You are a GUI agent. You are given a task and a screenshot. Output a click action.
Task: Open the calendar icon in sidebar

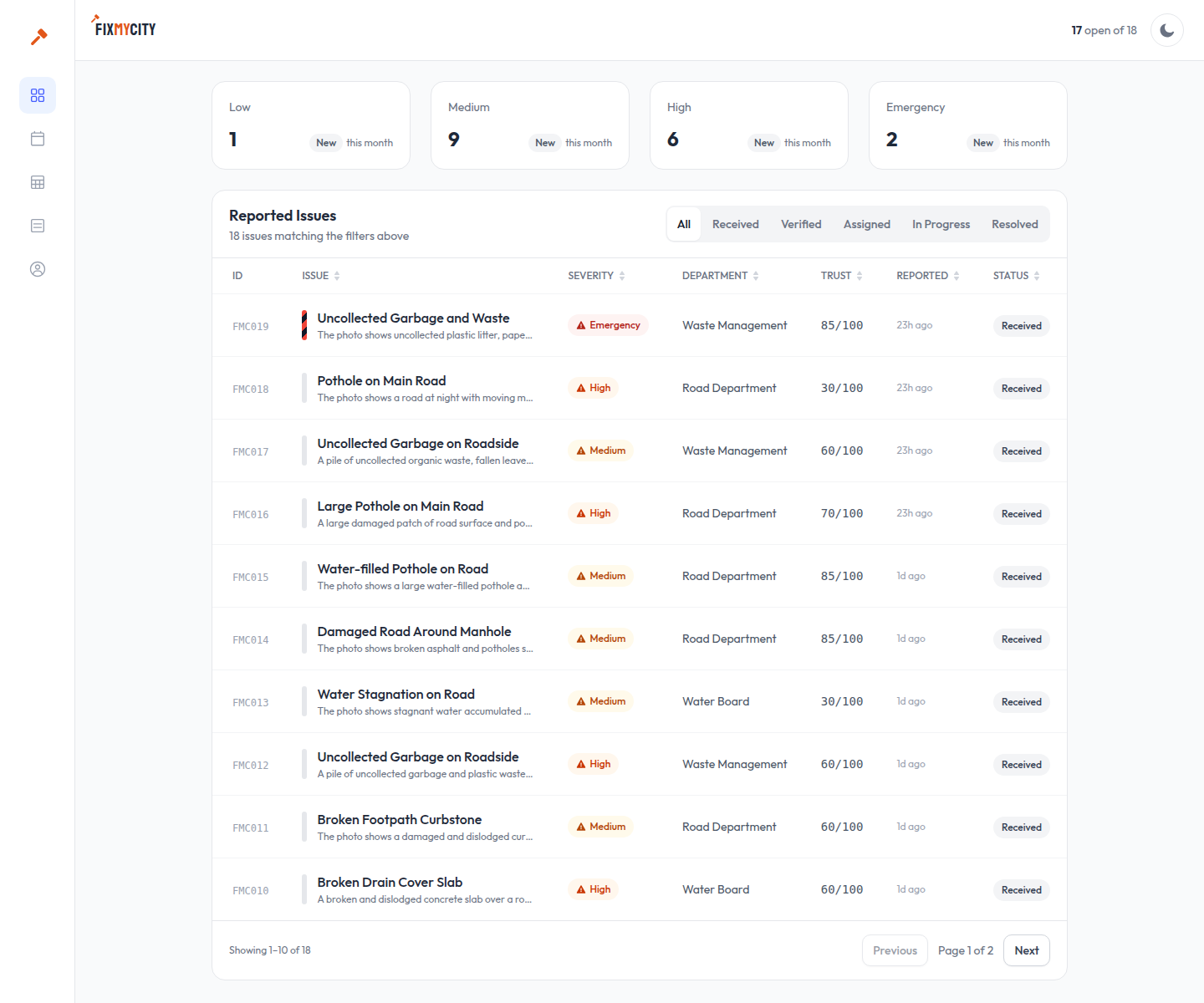38,139
